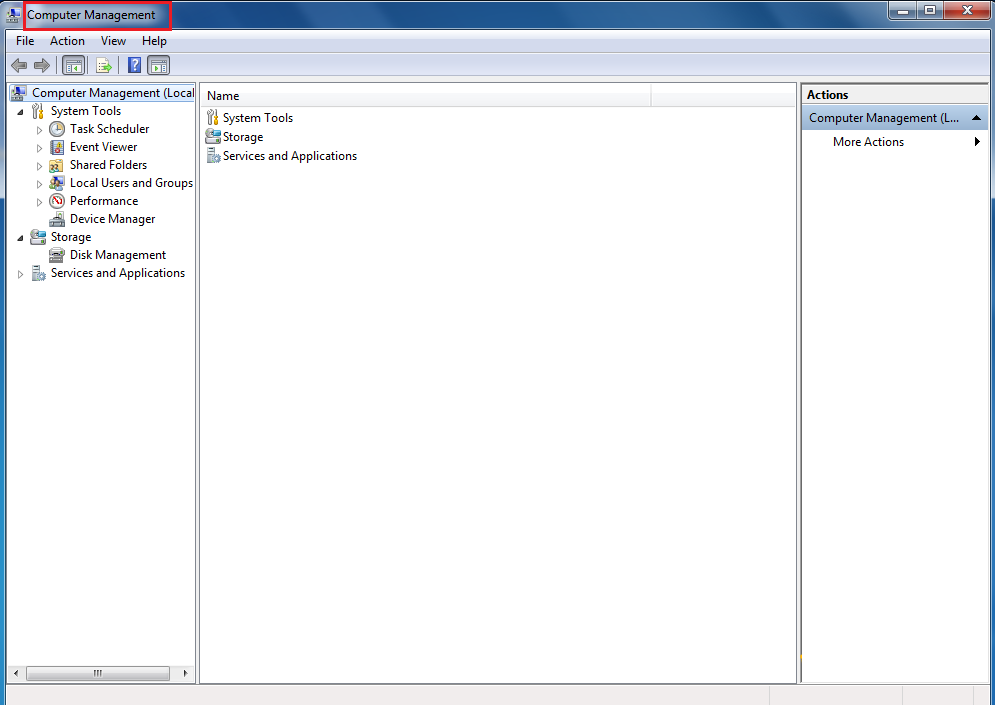Toggle the Show/Hide Action Pane toolbar icon
995x705 pixels.
pos(159,66)
